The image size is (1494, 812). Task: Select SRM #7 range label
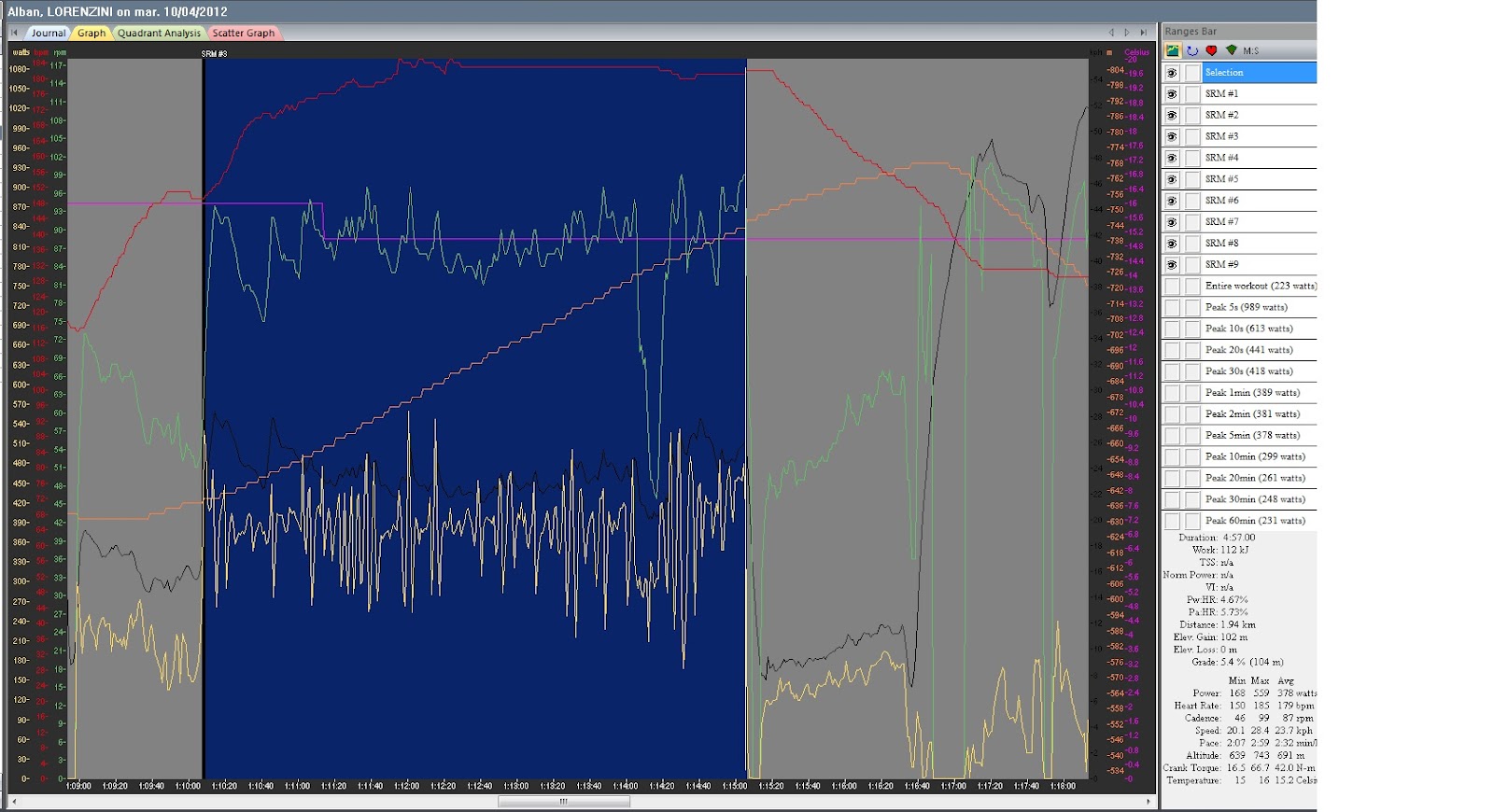[x=1221, y=222]
